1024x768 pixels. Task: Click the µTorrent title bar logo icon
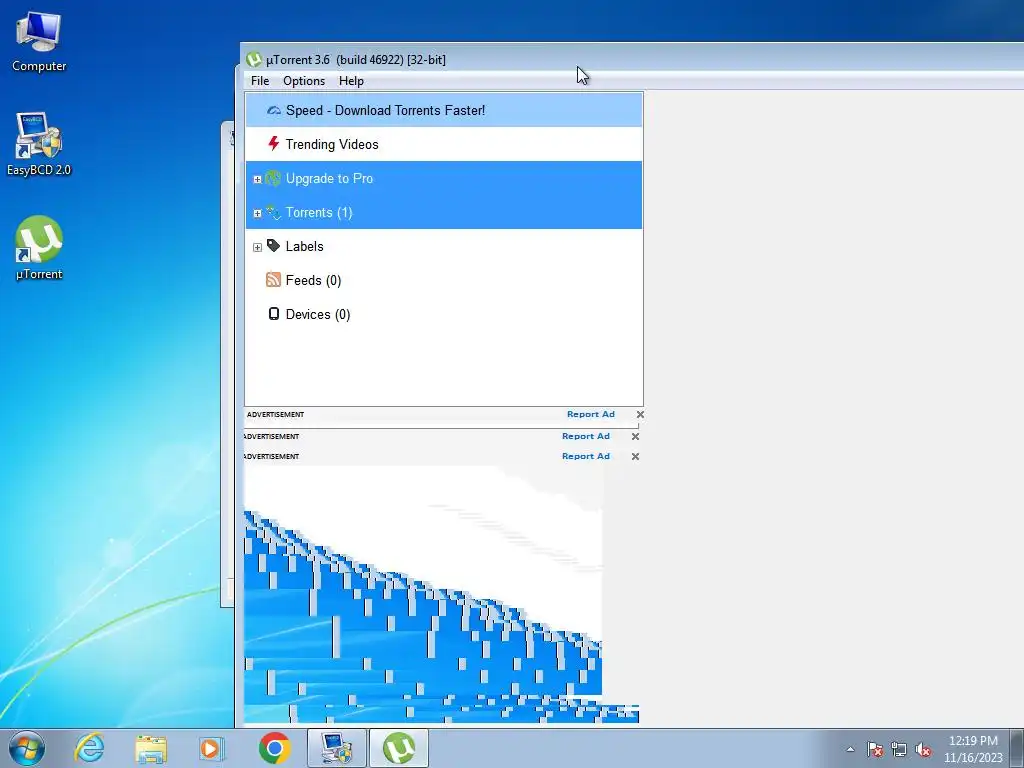point(253,59)
